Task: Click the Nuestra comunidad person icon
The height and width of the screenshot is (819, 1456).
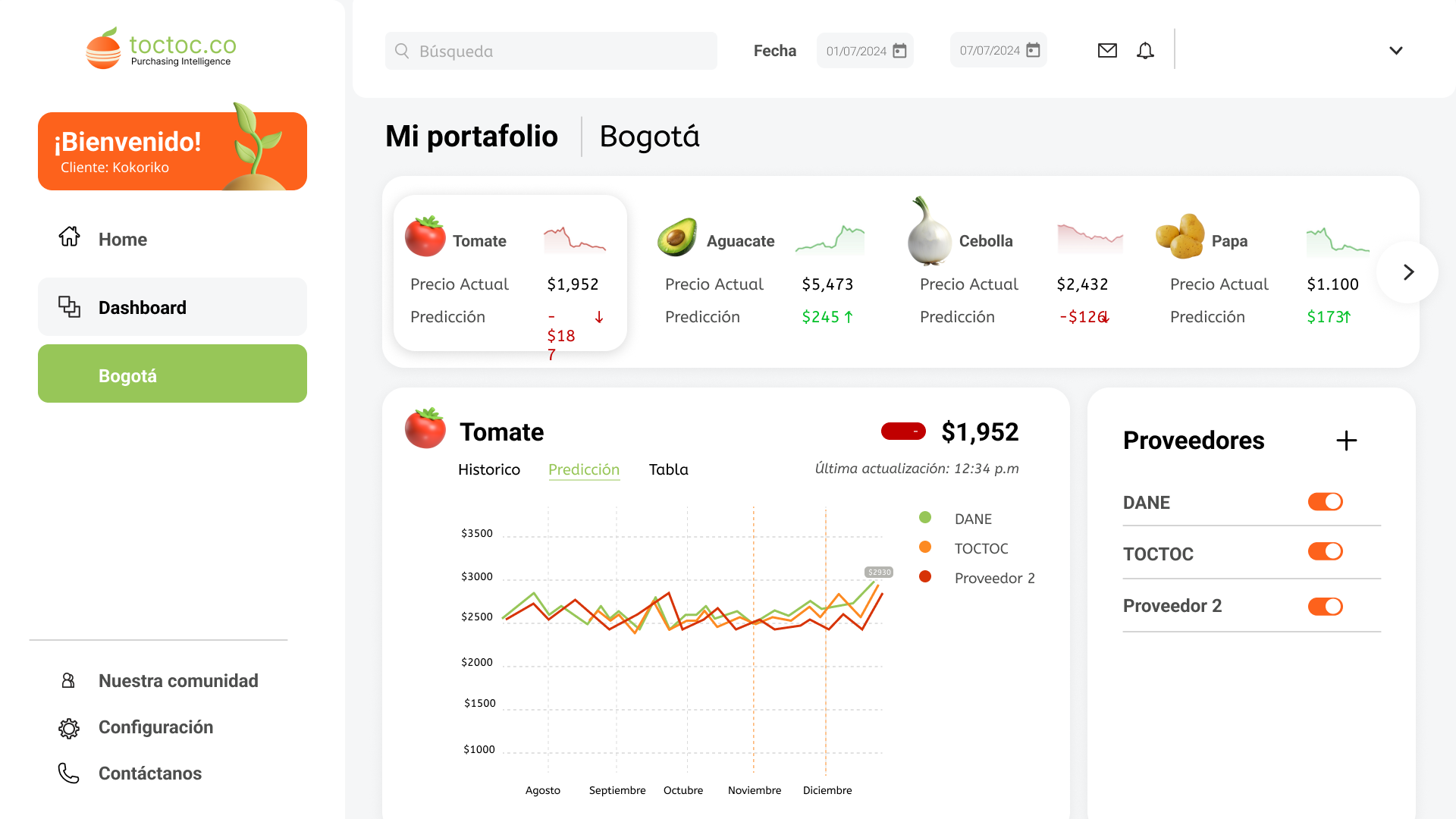Action: [x=68, y=680]
